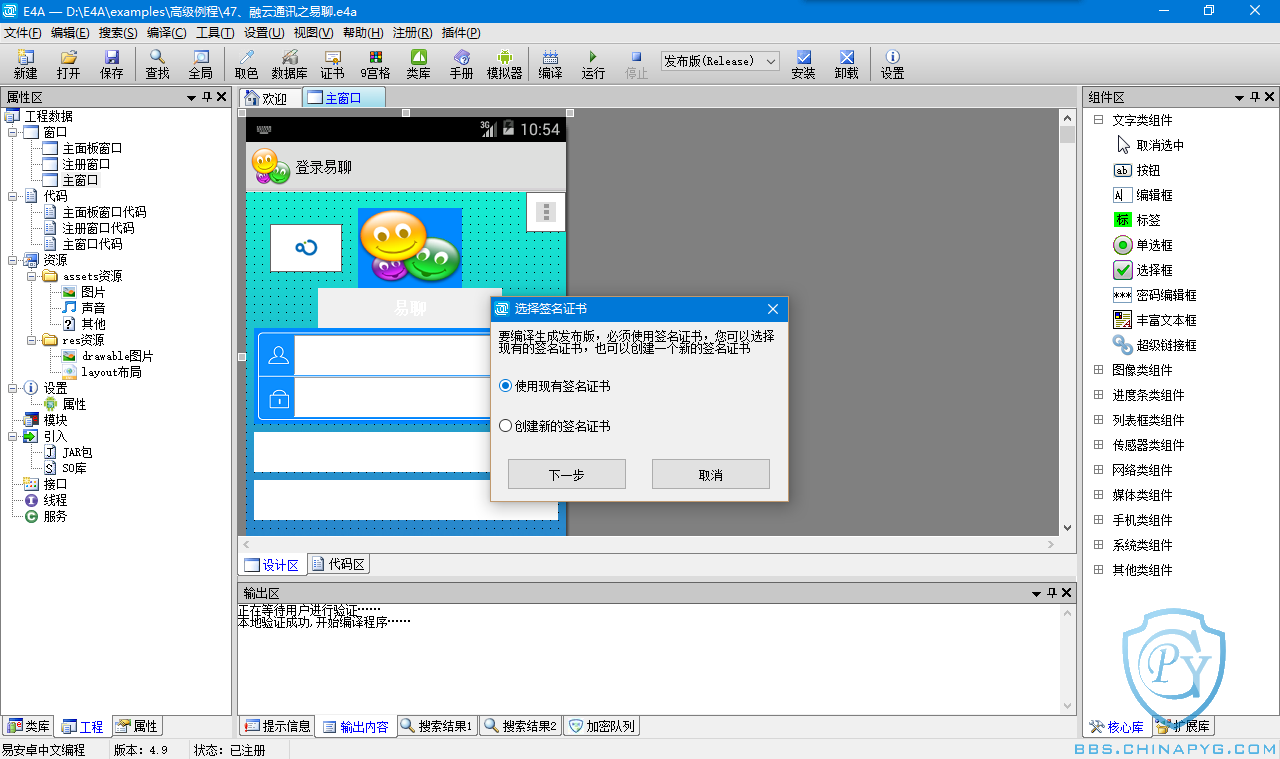Open the 9宫格 nine-patch tool
The height and width of the screenshot is (759, 1280).
pos(375,64)
